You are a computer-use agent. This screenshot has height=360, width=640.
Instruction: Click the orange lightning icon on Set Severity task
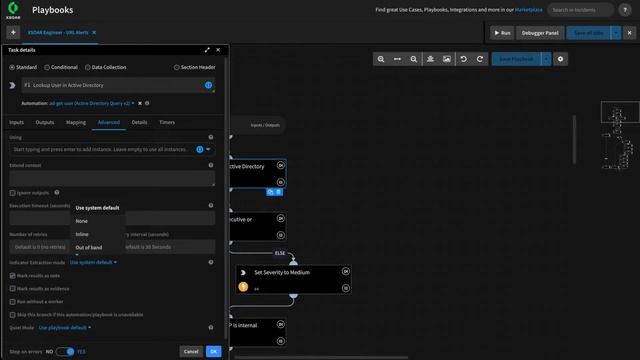(243, 287)
